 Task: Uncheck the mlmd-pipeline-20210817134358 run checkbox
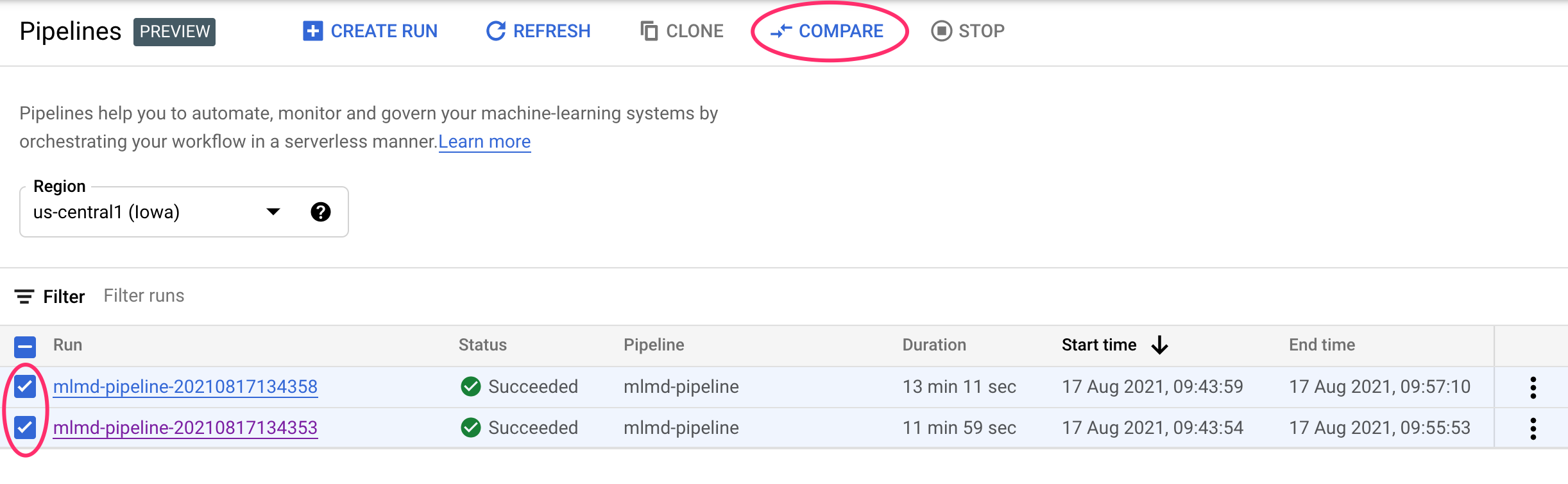coord(25,386)
